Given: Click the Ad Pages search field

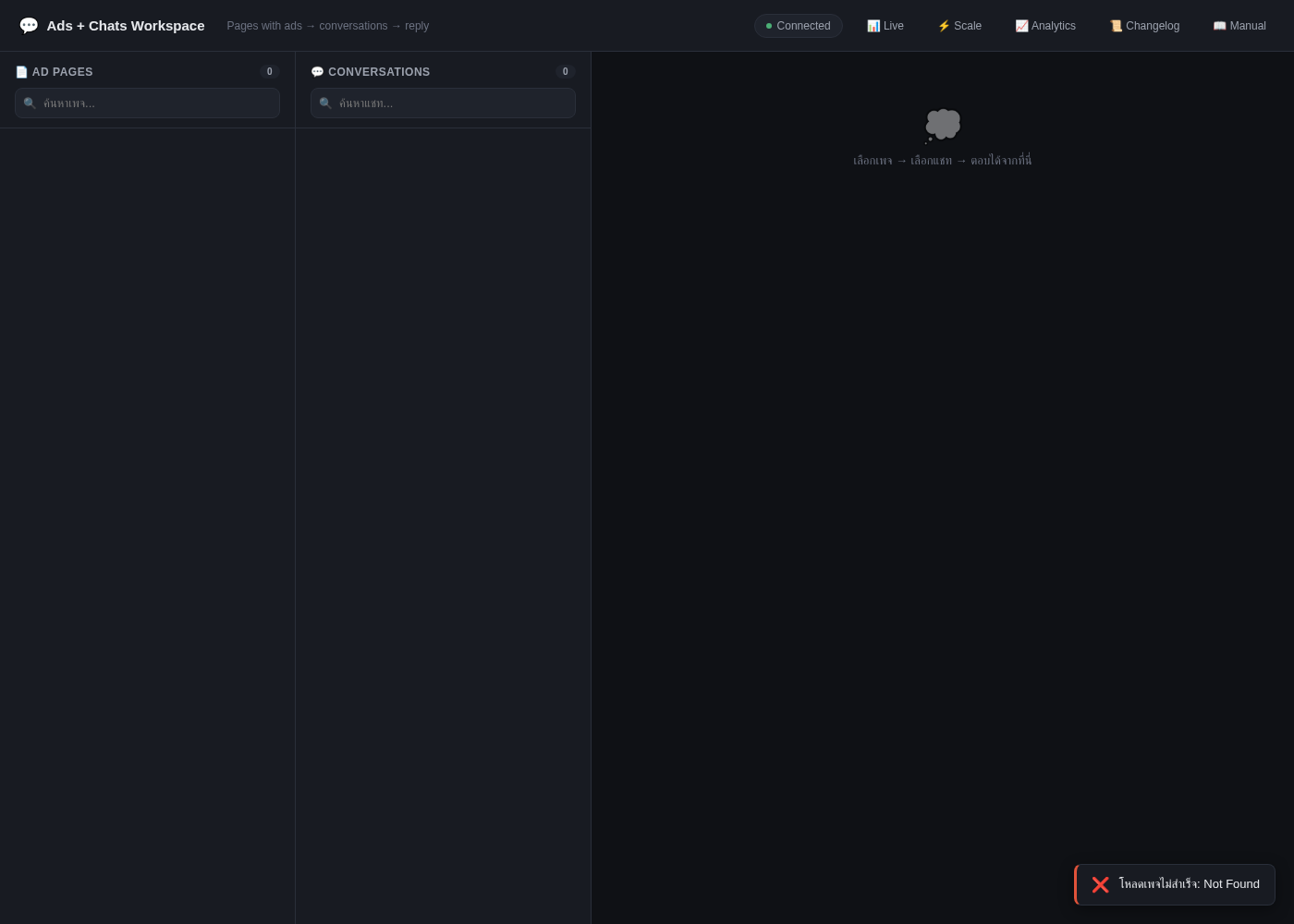Looking at the screenshot, I should (x=147, y=103).
